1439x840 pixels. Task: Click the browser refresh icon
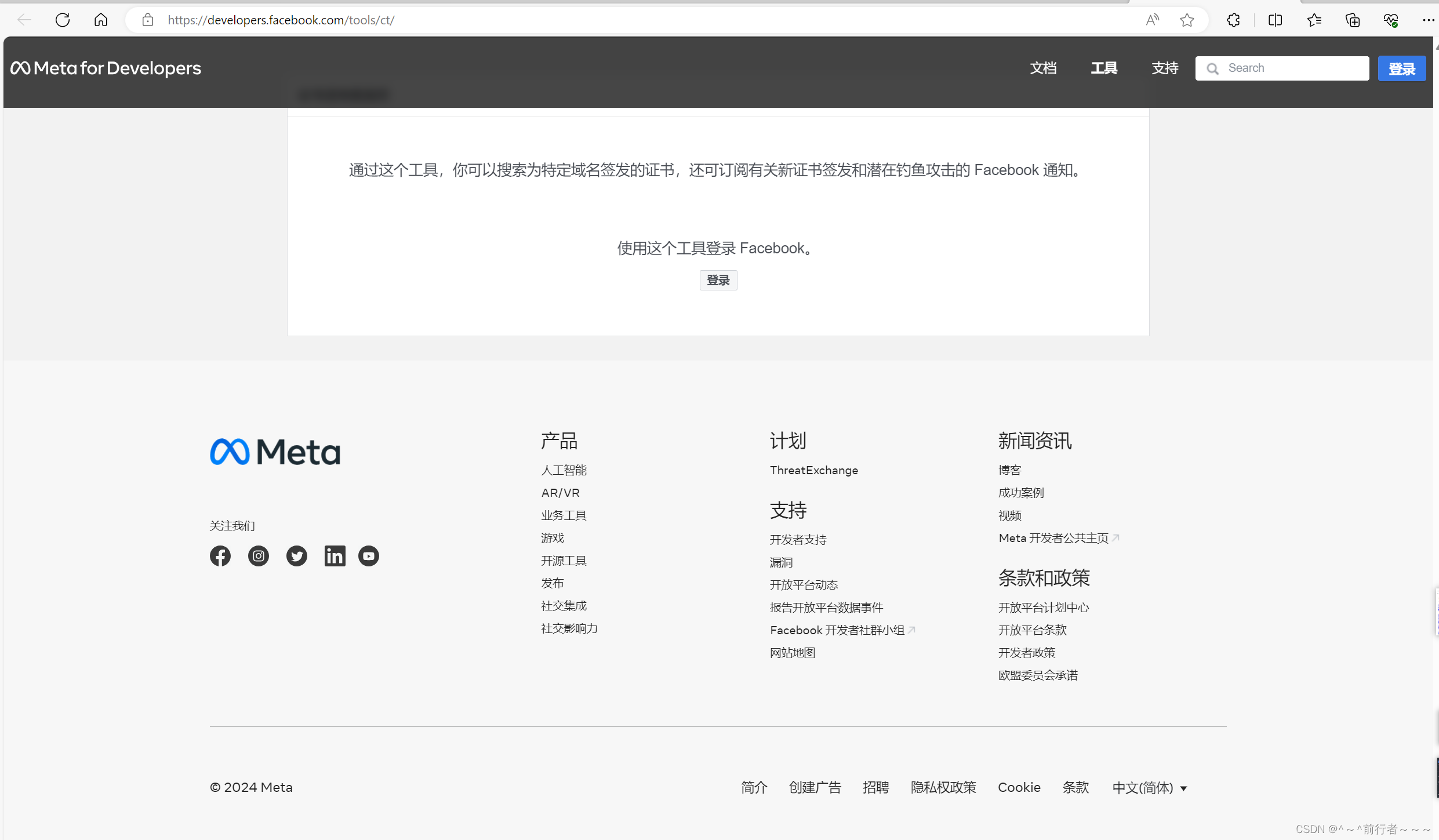tap(63, 20)
